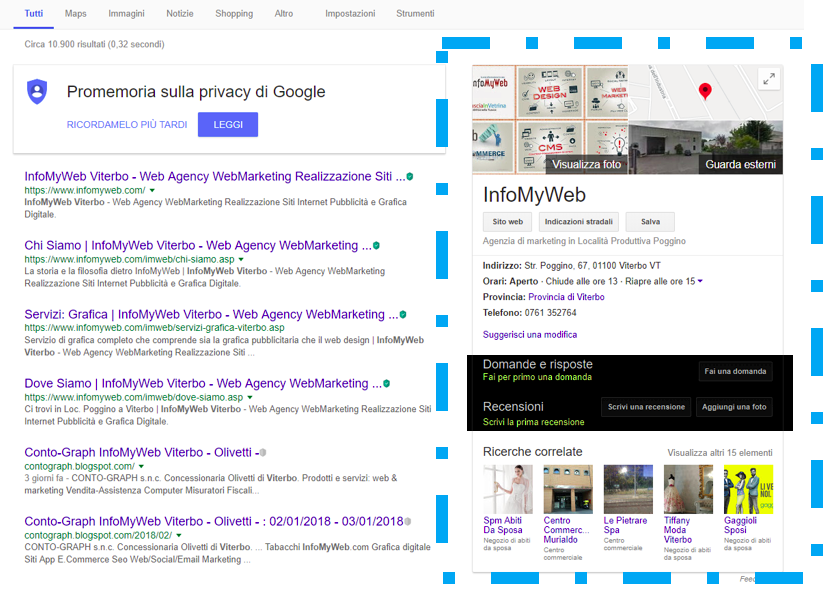Open the Shopping tab
Screen dimensions: 831x594
coord(234,13)
